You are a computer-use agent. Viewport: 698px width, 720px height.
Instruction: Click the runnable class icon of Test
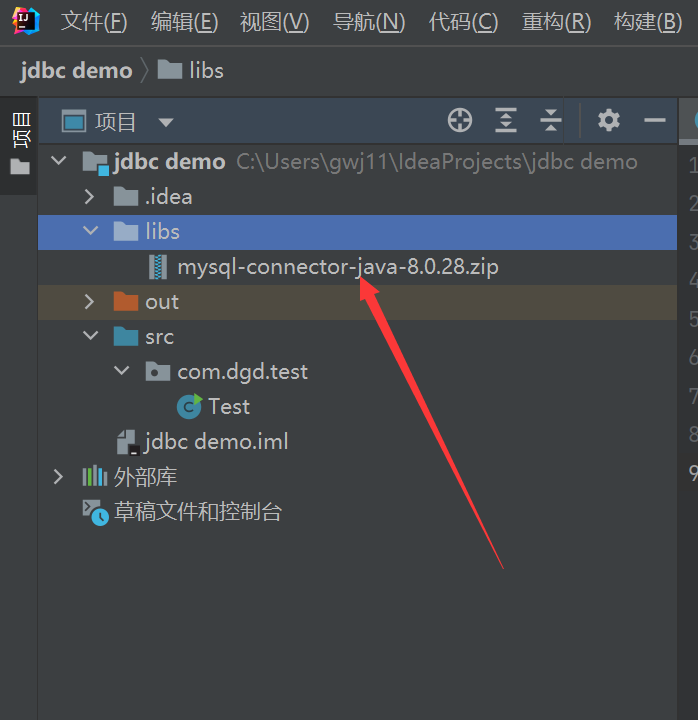[189, 406]
